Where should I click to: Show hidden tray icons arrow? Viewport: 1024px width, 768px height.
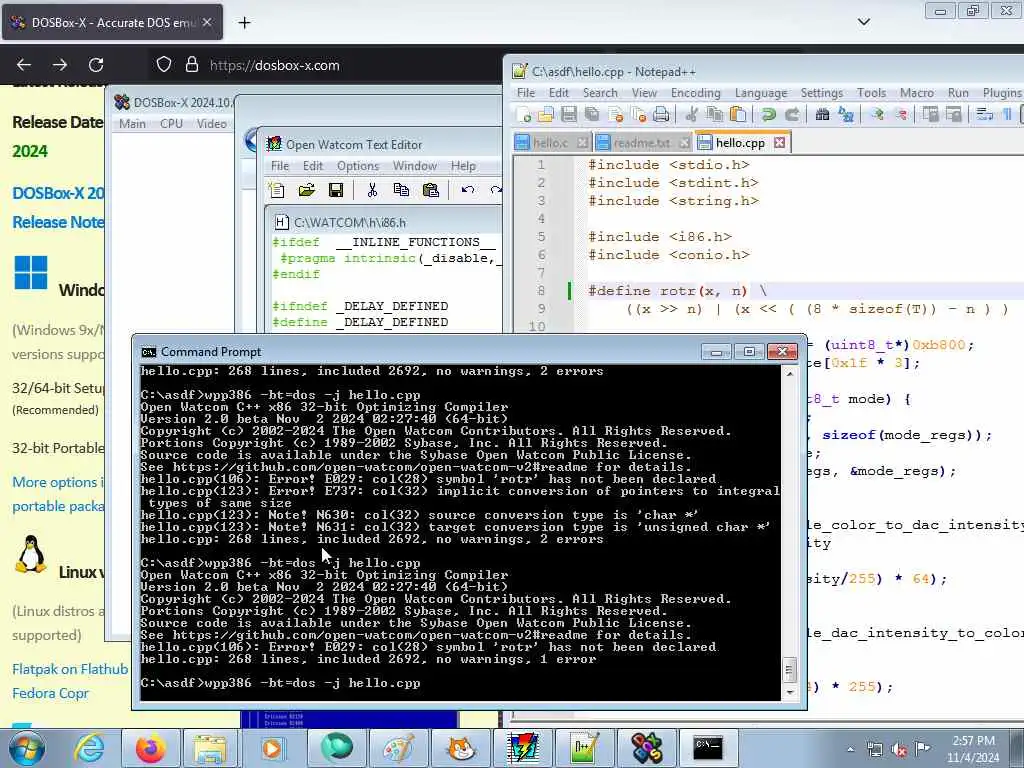pos(850,750)
